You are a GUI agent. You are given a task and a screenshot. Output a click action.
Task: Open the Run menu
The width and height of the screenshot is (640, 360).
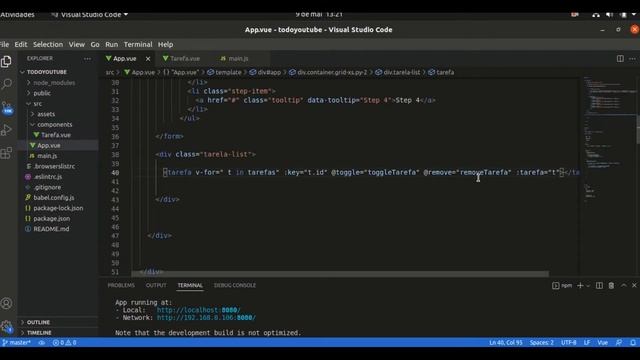111,44
